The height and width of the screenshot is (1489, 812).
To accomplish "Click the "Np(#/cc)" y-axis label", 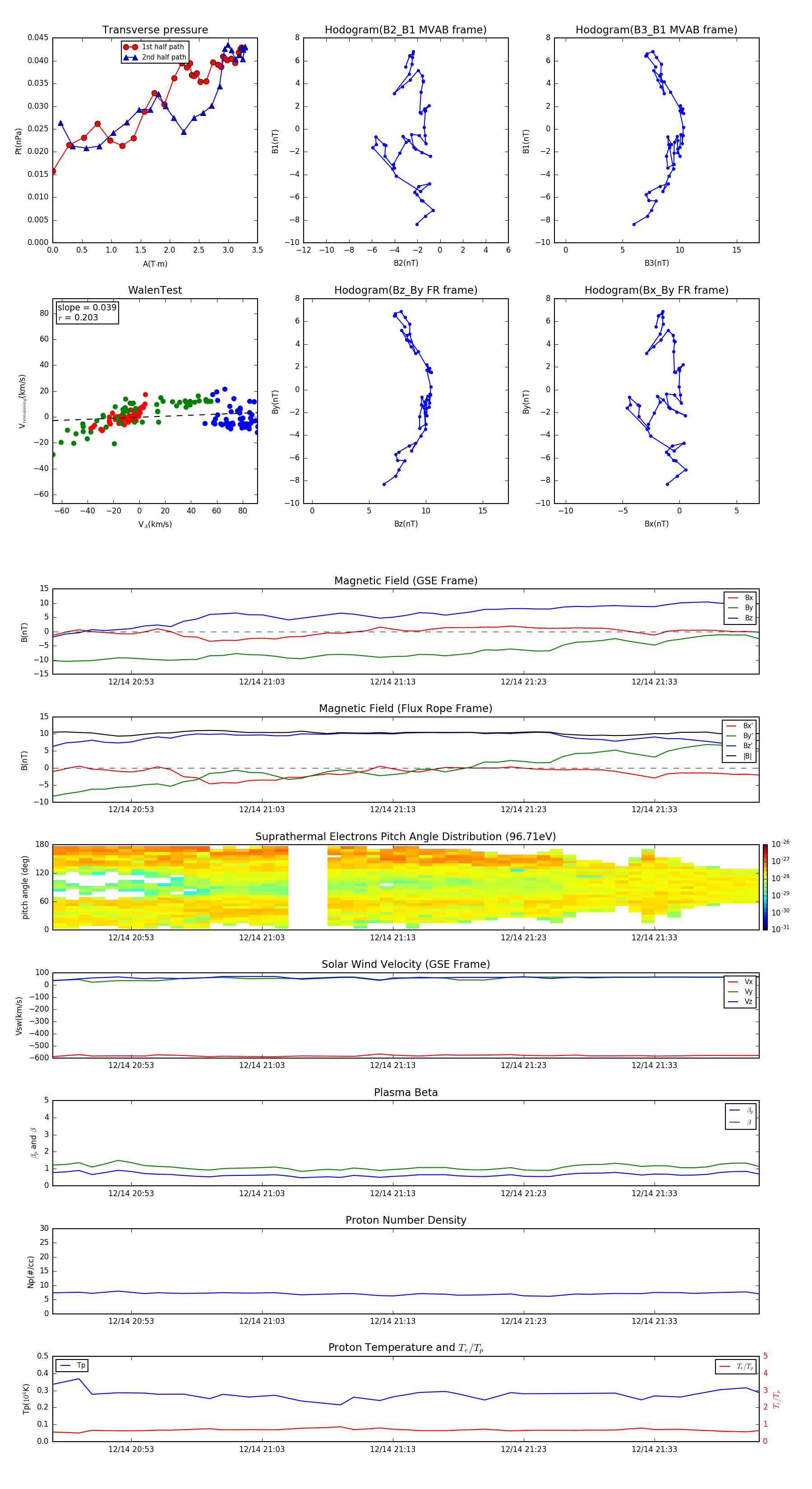I will click(31, 1272).
